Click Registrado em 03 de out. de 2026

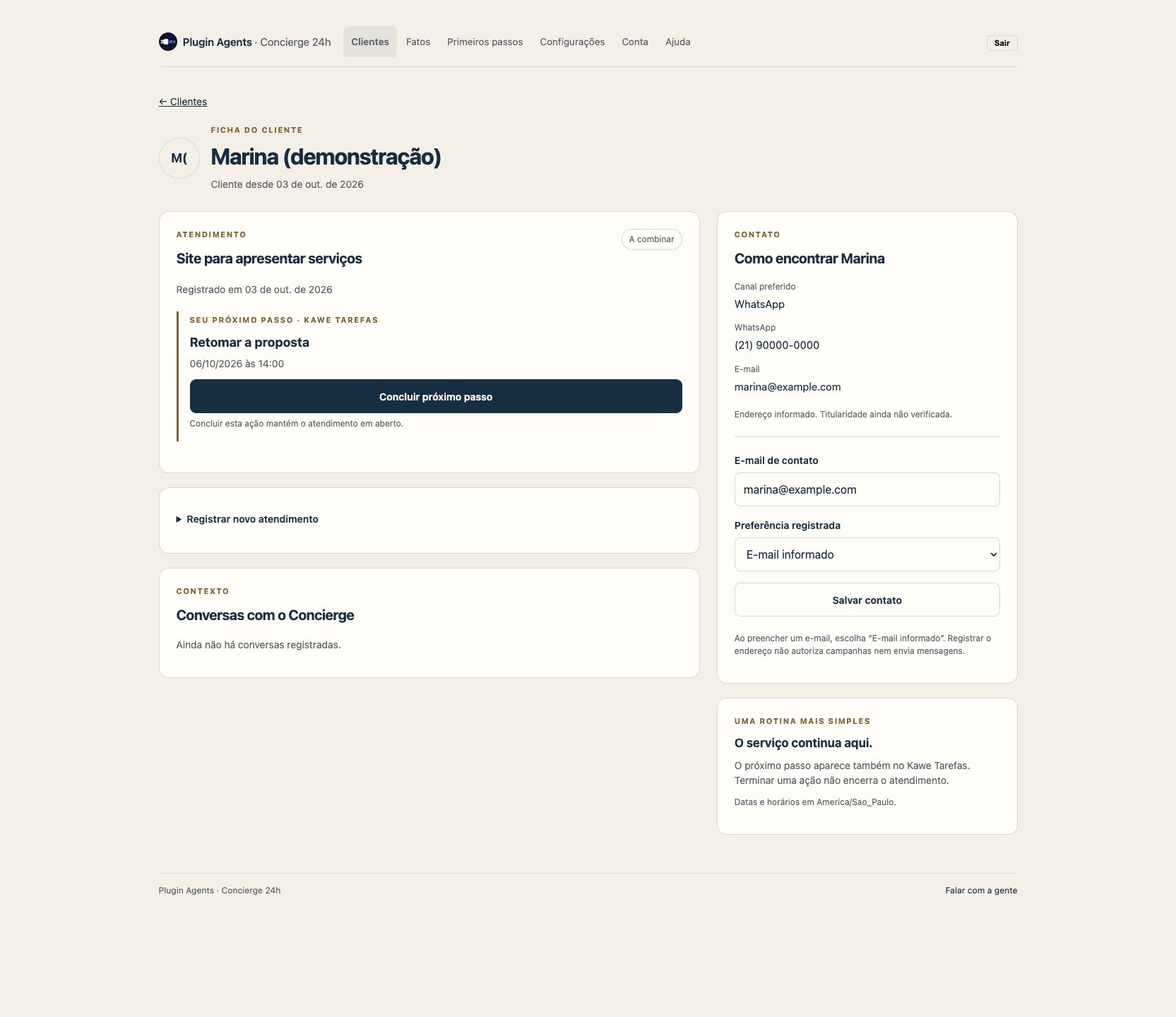(254, 290)
